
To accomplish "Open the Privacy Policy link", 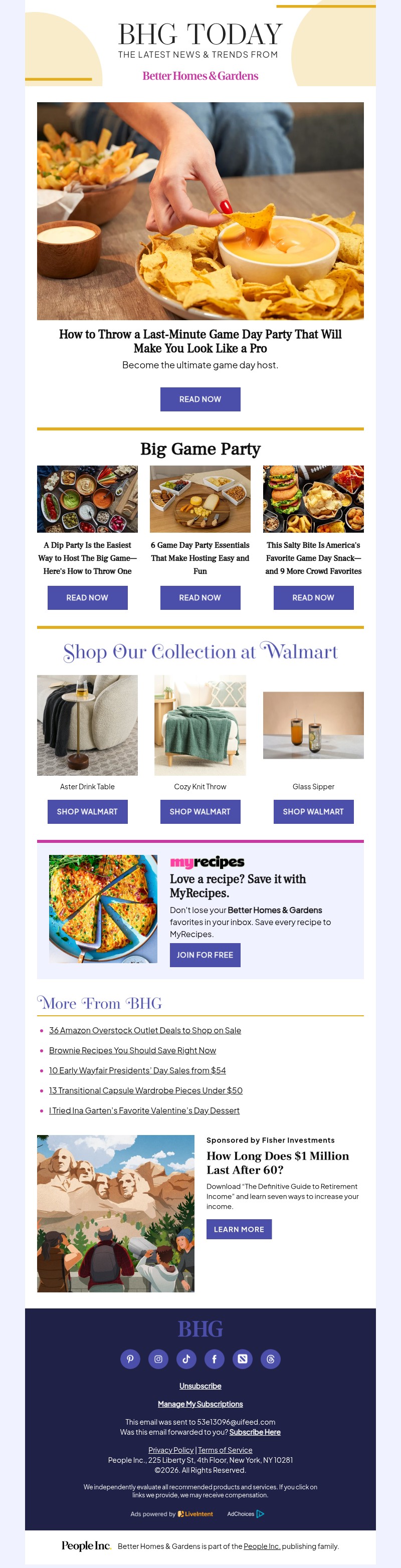I will [171, 1450].
